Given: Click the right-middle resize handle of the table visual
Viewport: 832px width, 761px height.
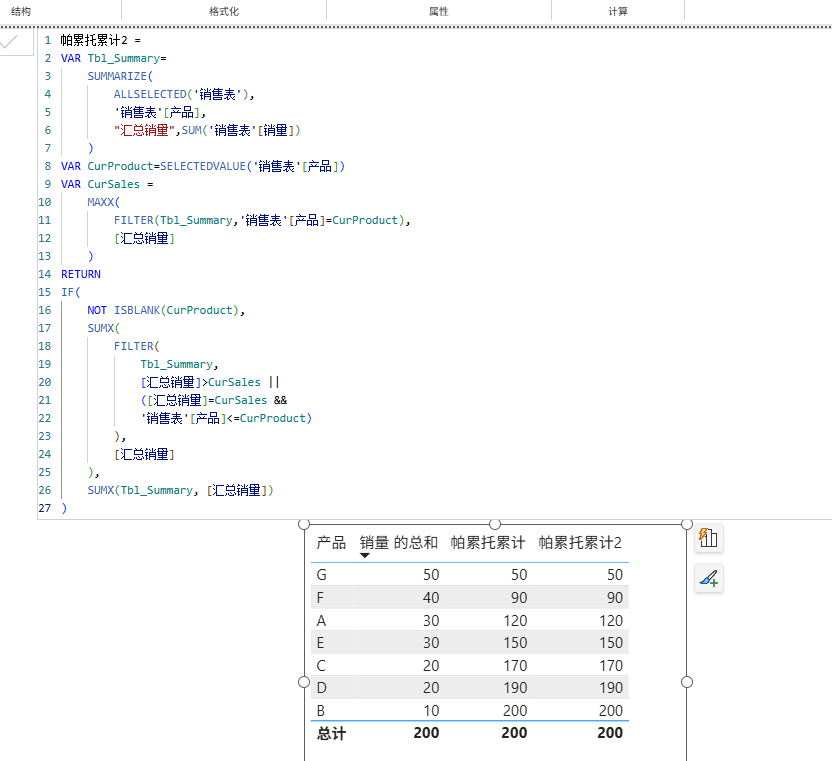Looking at the screenshot, I should click(x=687, y=682).
